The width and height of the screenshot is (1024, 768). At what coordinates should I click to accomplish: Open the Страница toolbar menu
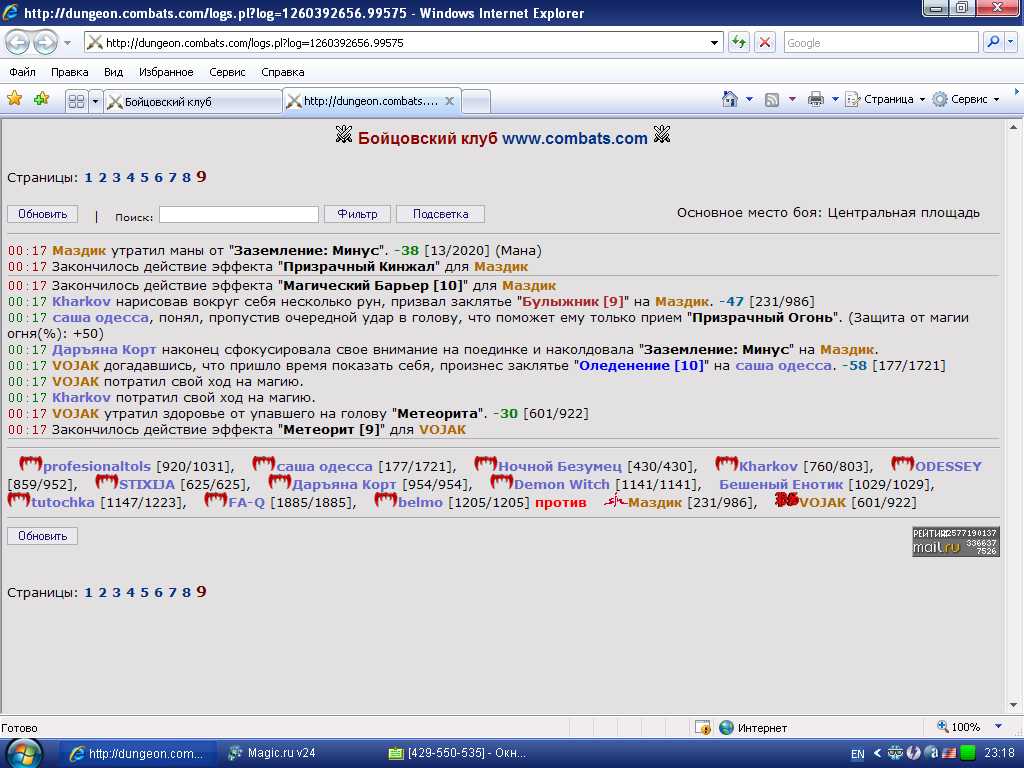[x=886, y=99]
